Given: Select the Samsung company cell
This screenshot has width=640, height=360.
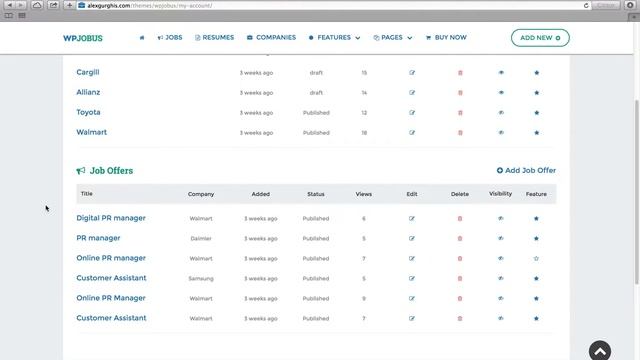Looking at the screenshot, I should click(201, 278).
